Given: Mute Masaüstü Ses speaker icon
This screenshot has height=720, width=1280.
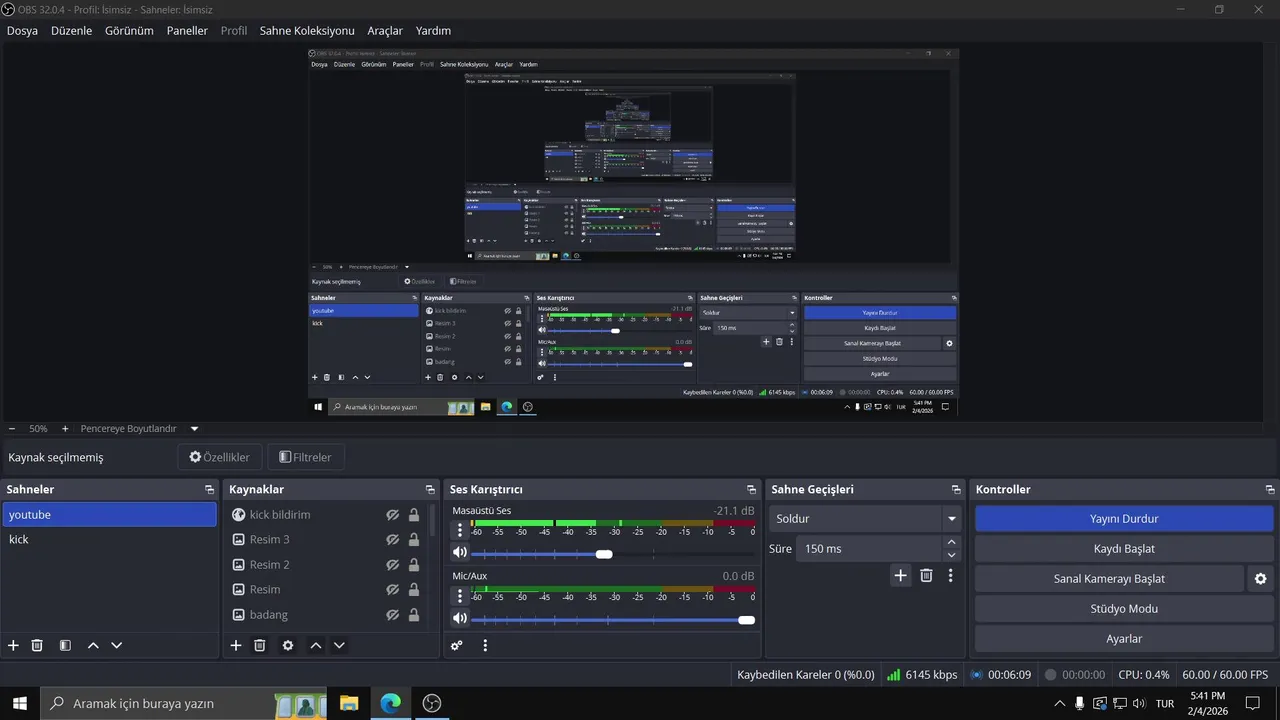Looking at the screenshot, I should click(x=460, y=553).
